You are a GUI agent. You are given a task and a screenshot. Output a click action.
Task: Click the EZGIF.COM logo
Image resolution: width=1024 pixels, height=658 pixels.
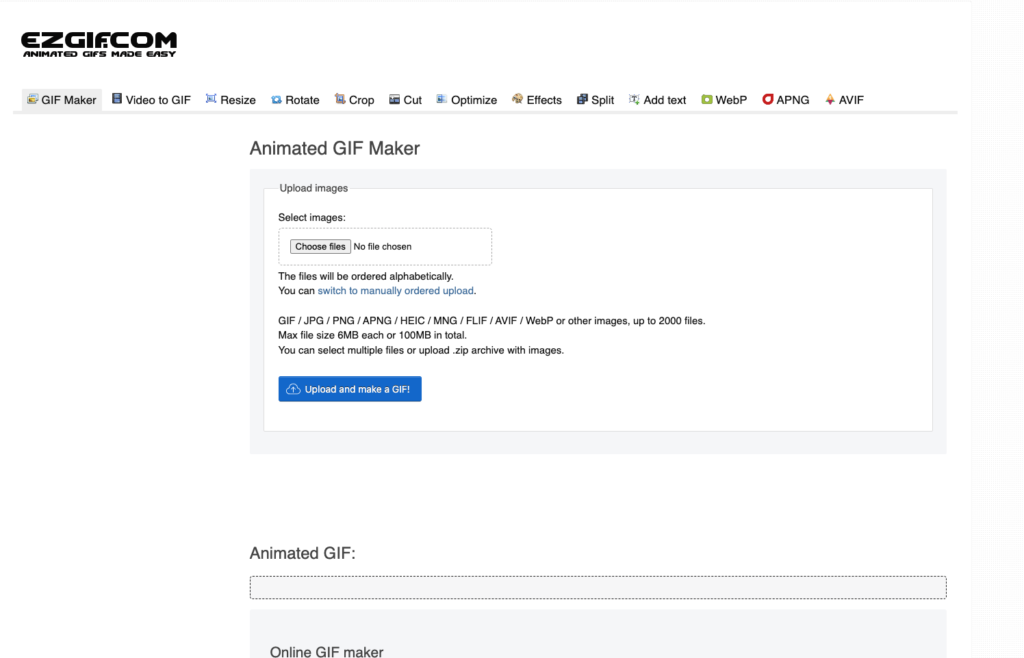click(99, 44)
